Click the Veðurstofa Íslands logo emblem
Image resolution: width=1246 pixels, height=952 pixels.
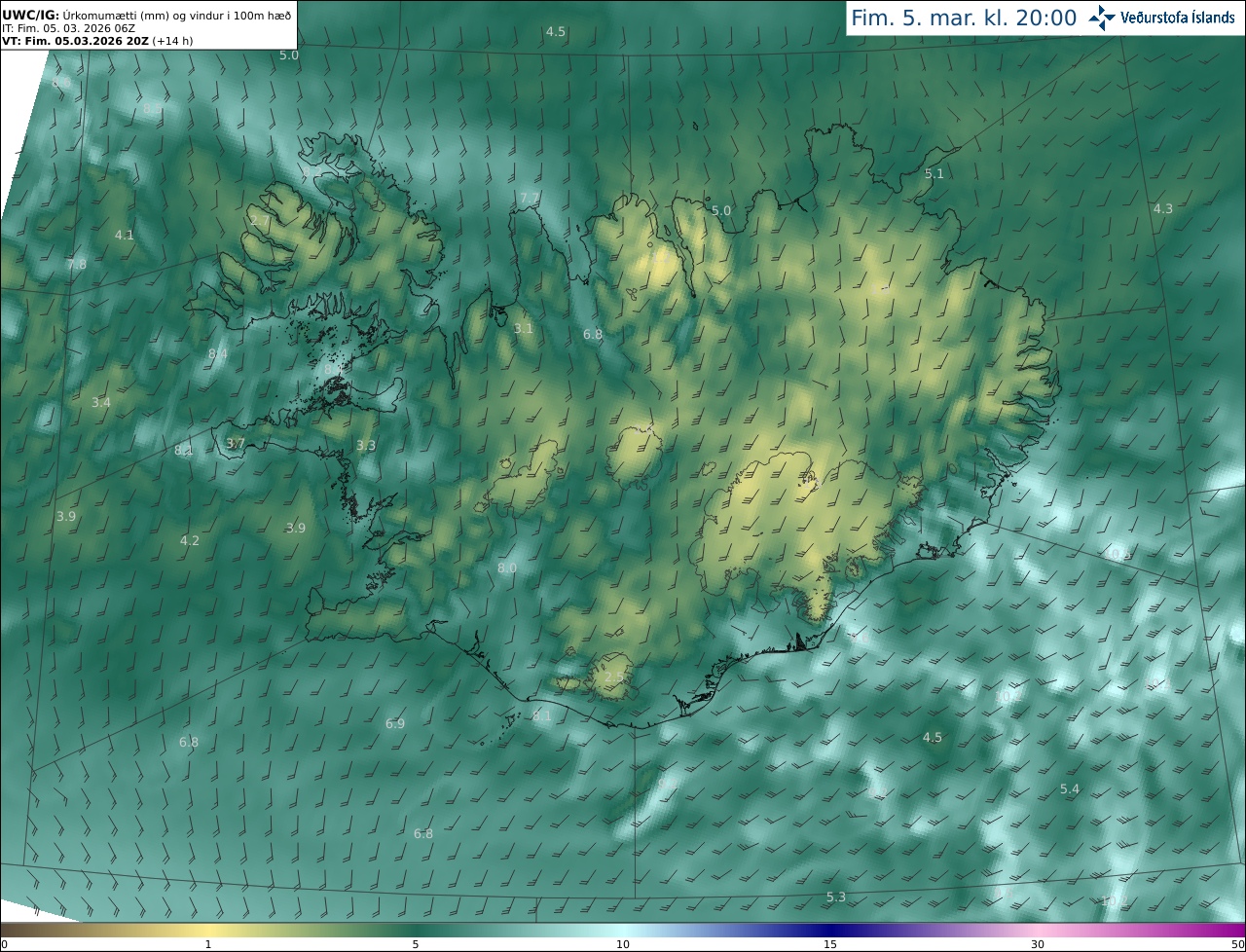(1101, 18)
